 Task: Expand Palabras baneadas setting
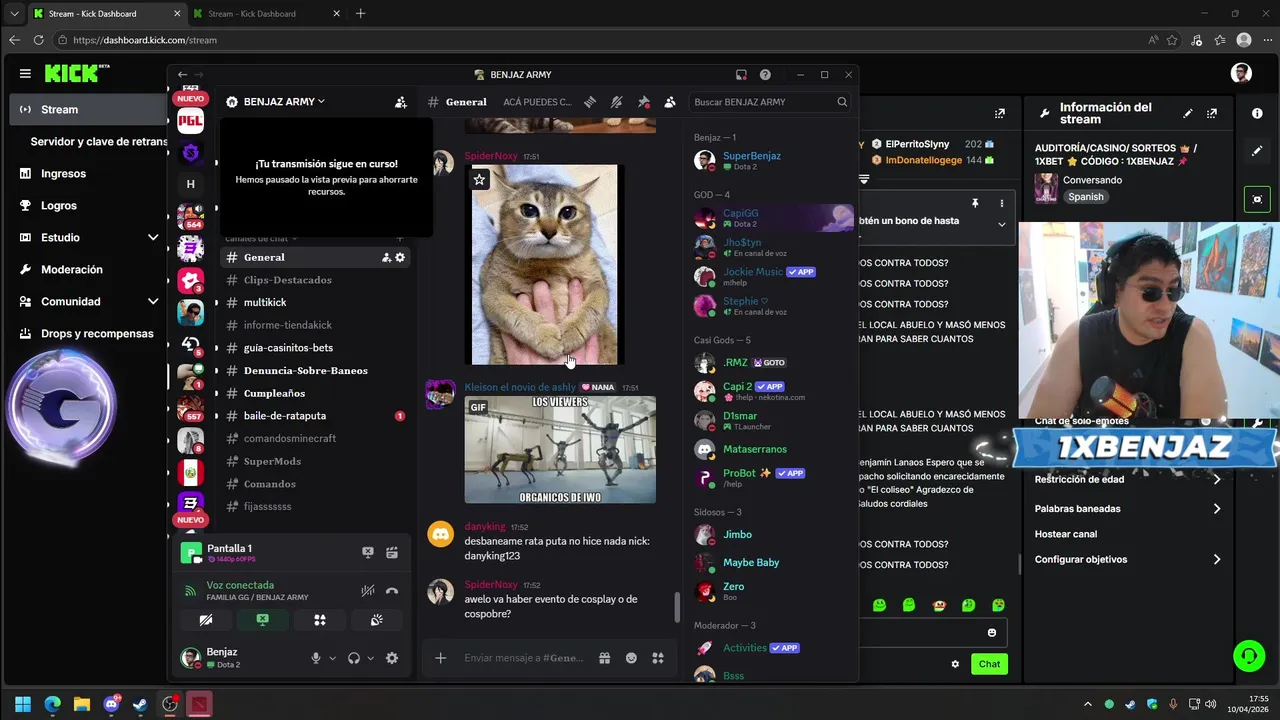click(x=1128, y=509)
